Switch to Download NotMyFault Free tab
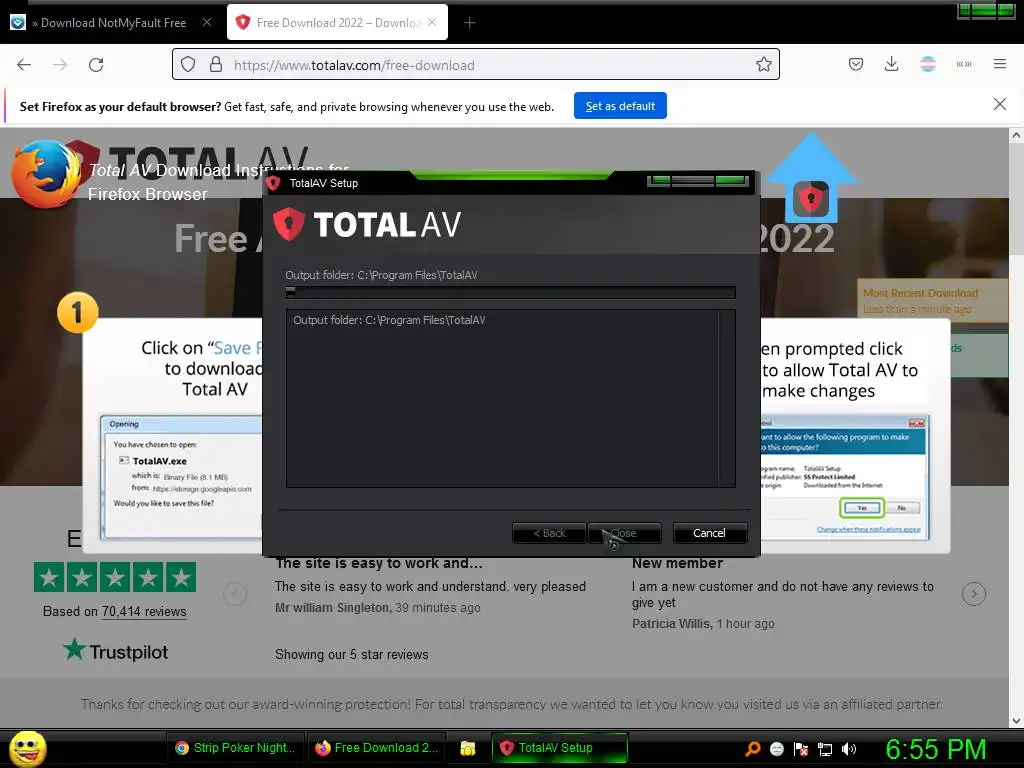The width and height of the screenshot is (1024, 768). (x=112, y=23)
